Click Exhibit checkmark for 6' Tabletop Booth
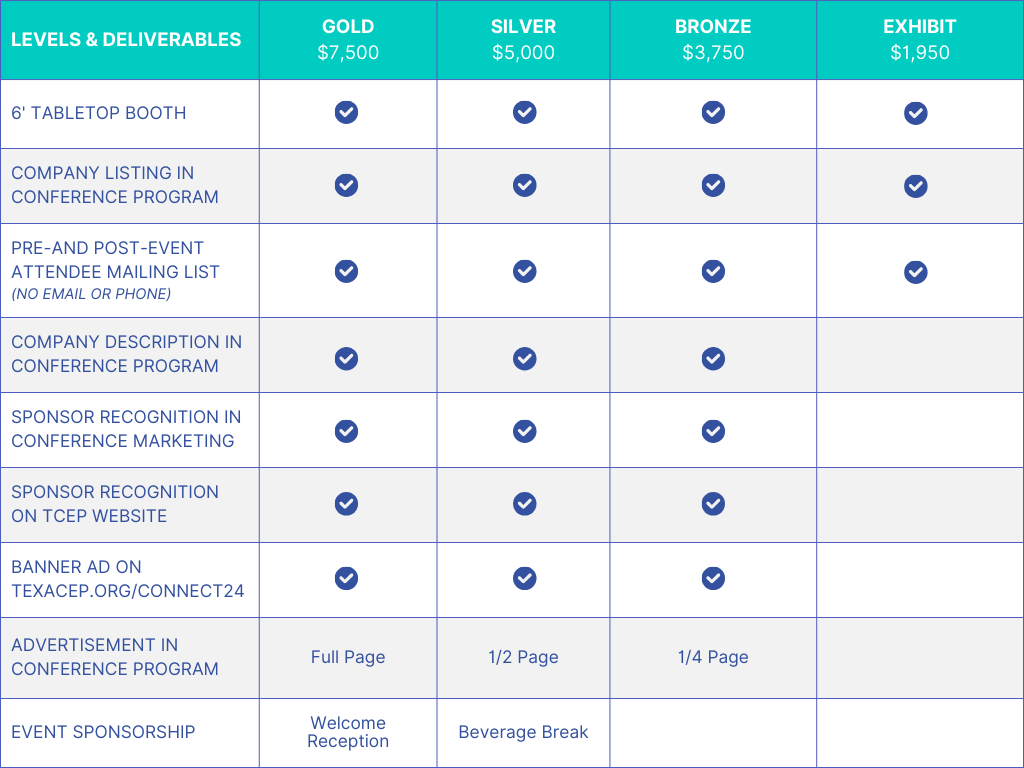The image size is (1024, 768). coord(916,114)
